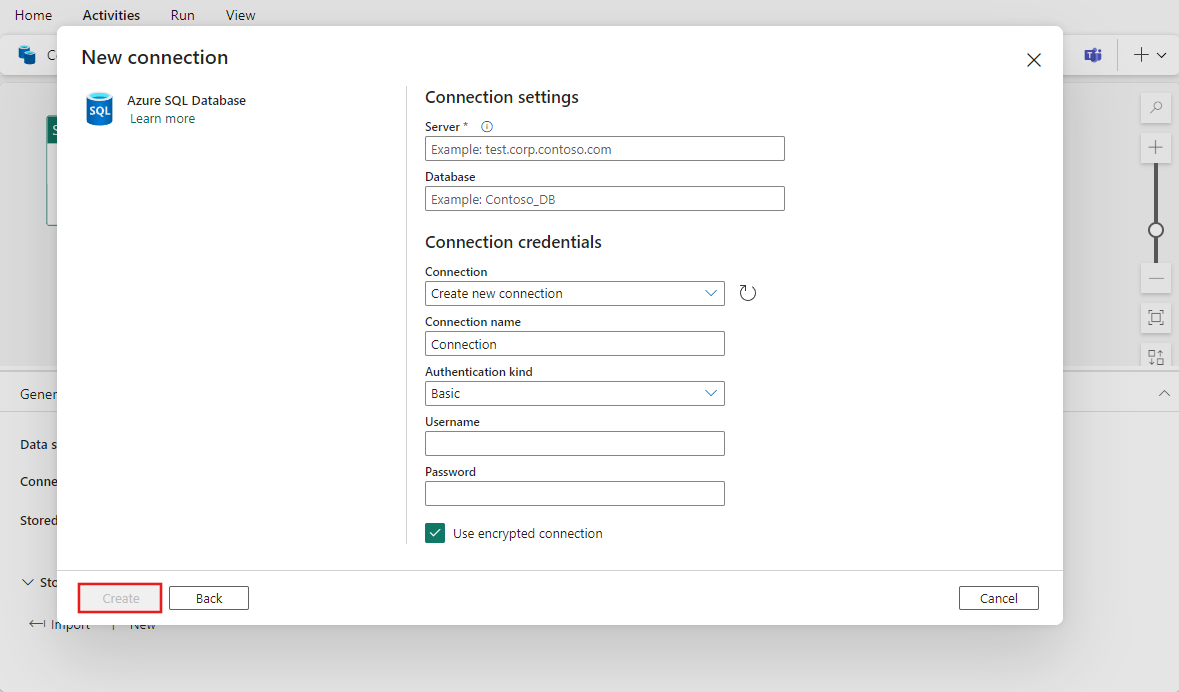Click the Azure SQL Database icon
The image size is (1179, 692).
tap(100, 109)
